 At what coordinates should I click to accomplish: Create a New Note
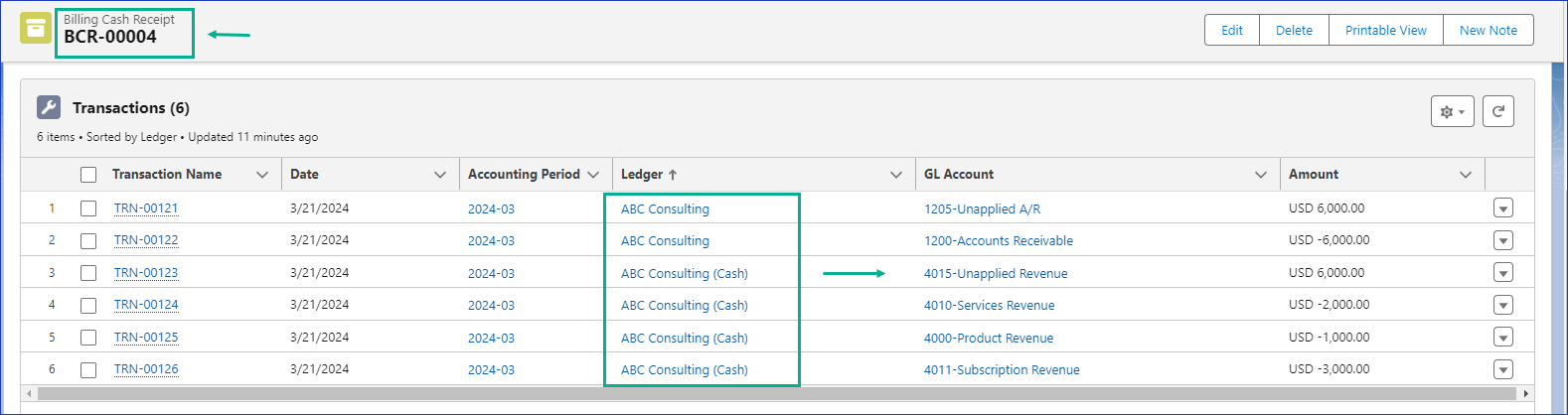[1488, 30]
